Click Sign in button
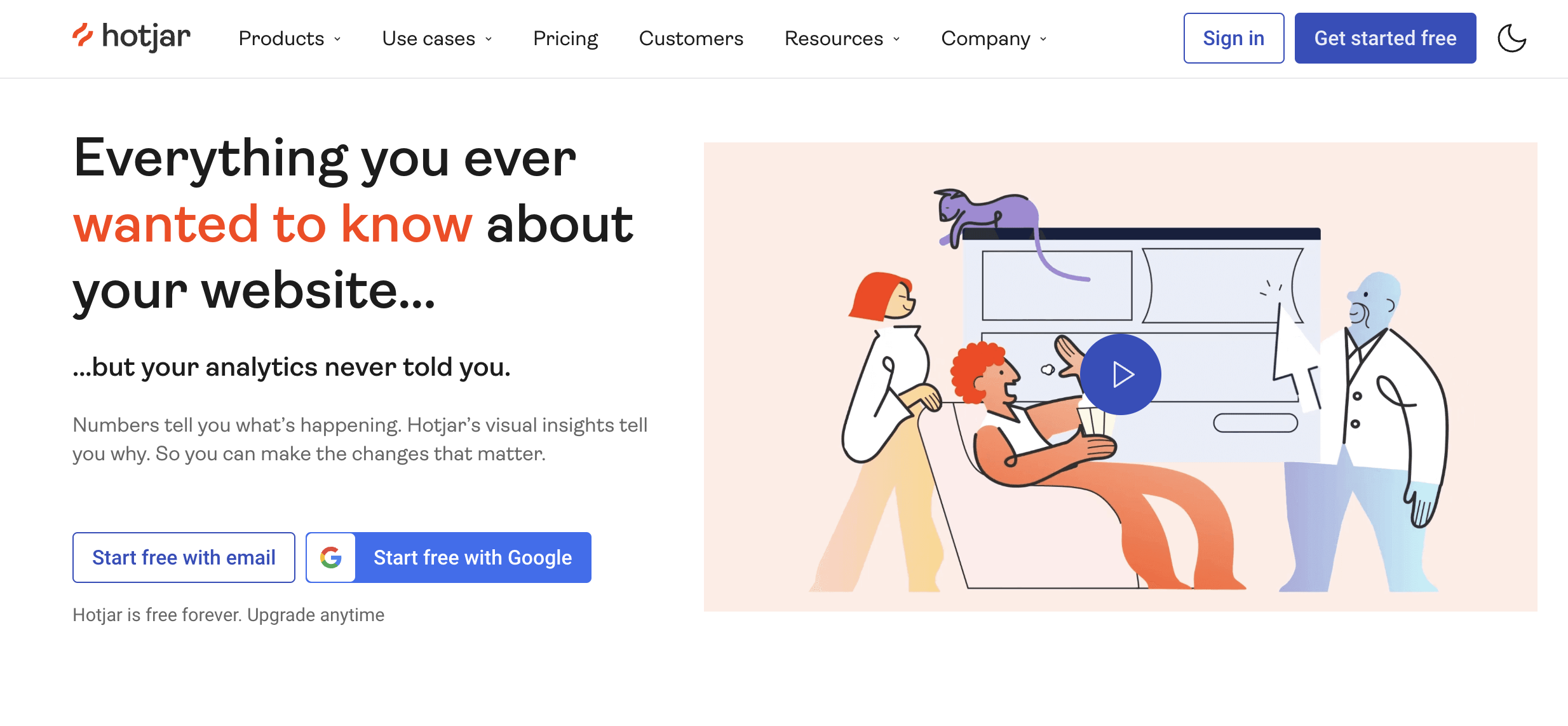 1233,38
